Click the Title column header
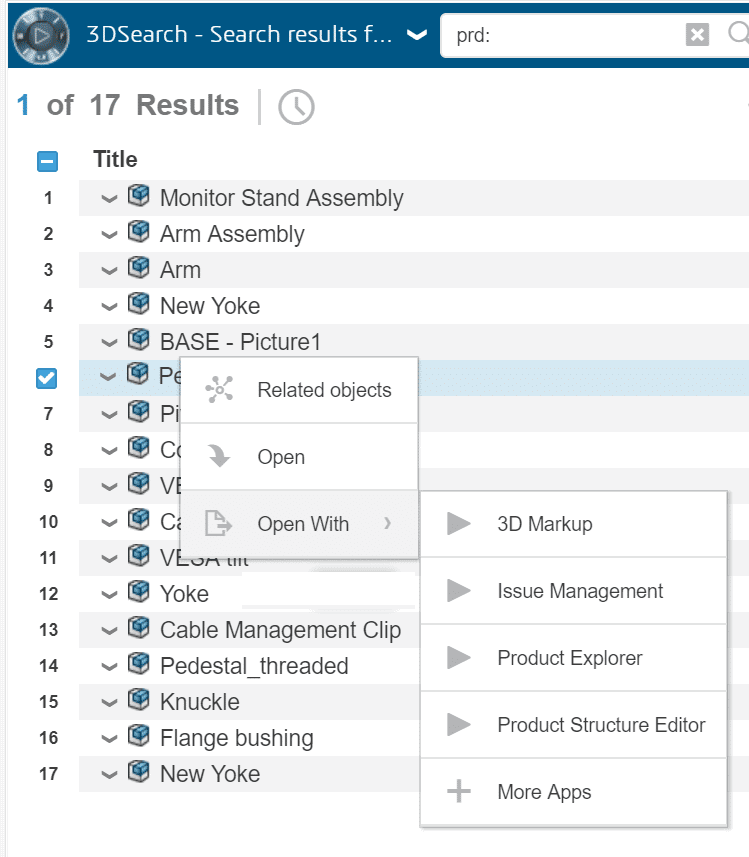 115,160
